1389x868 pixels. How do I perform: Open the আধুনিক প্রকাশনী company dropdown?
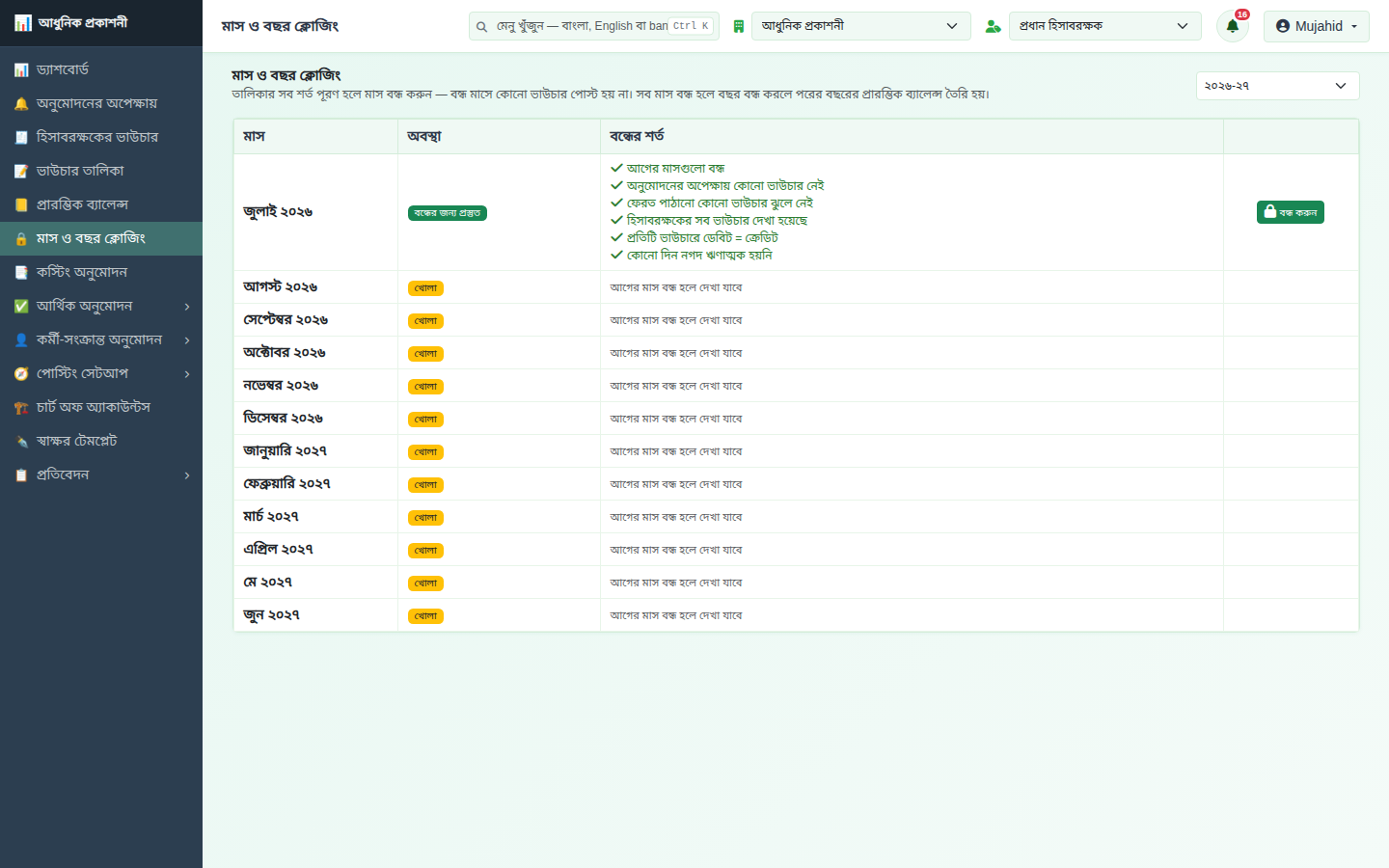point(860,26)
